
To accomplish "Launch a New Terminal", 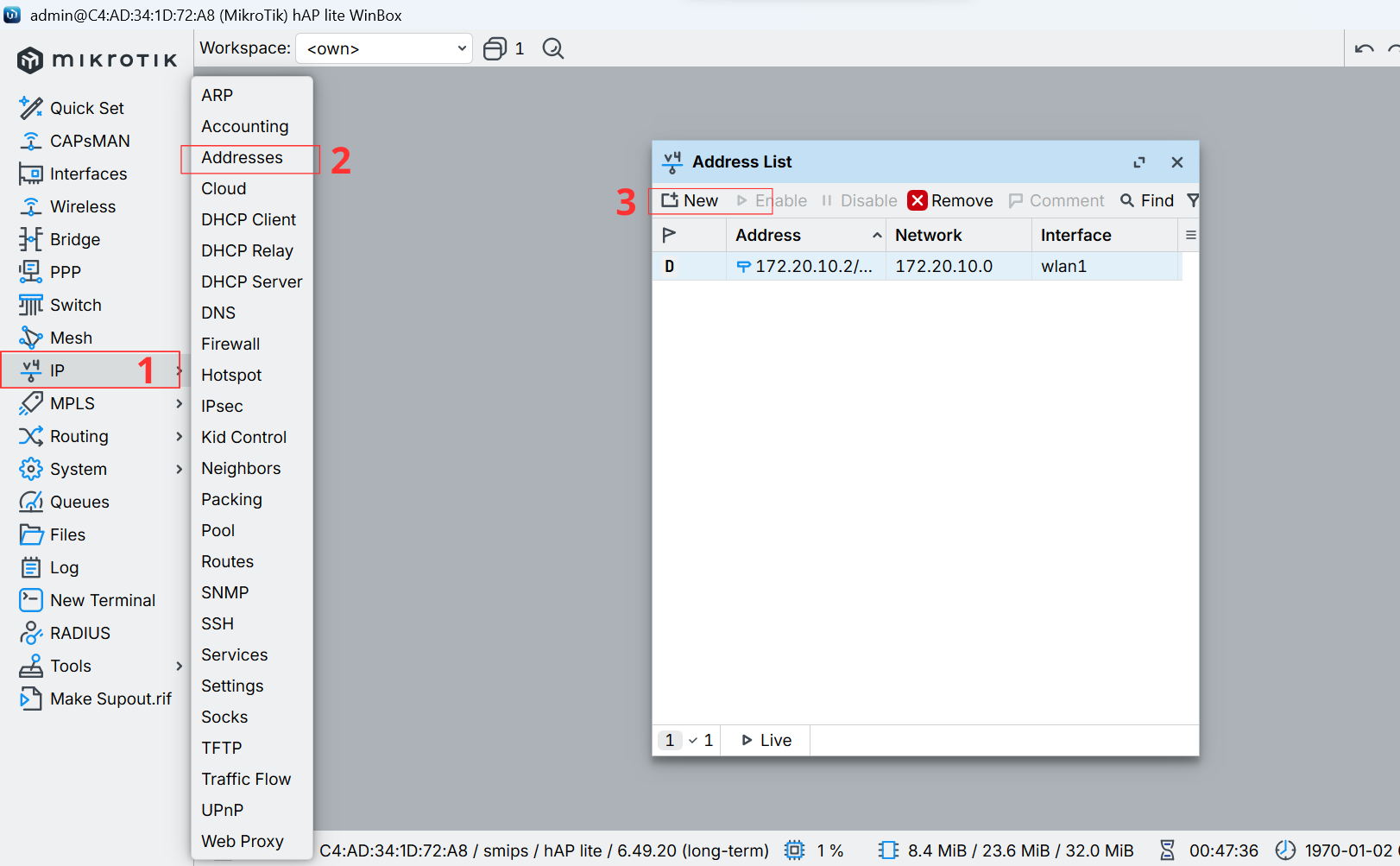I will click(86, 600).
